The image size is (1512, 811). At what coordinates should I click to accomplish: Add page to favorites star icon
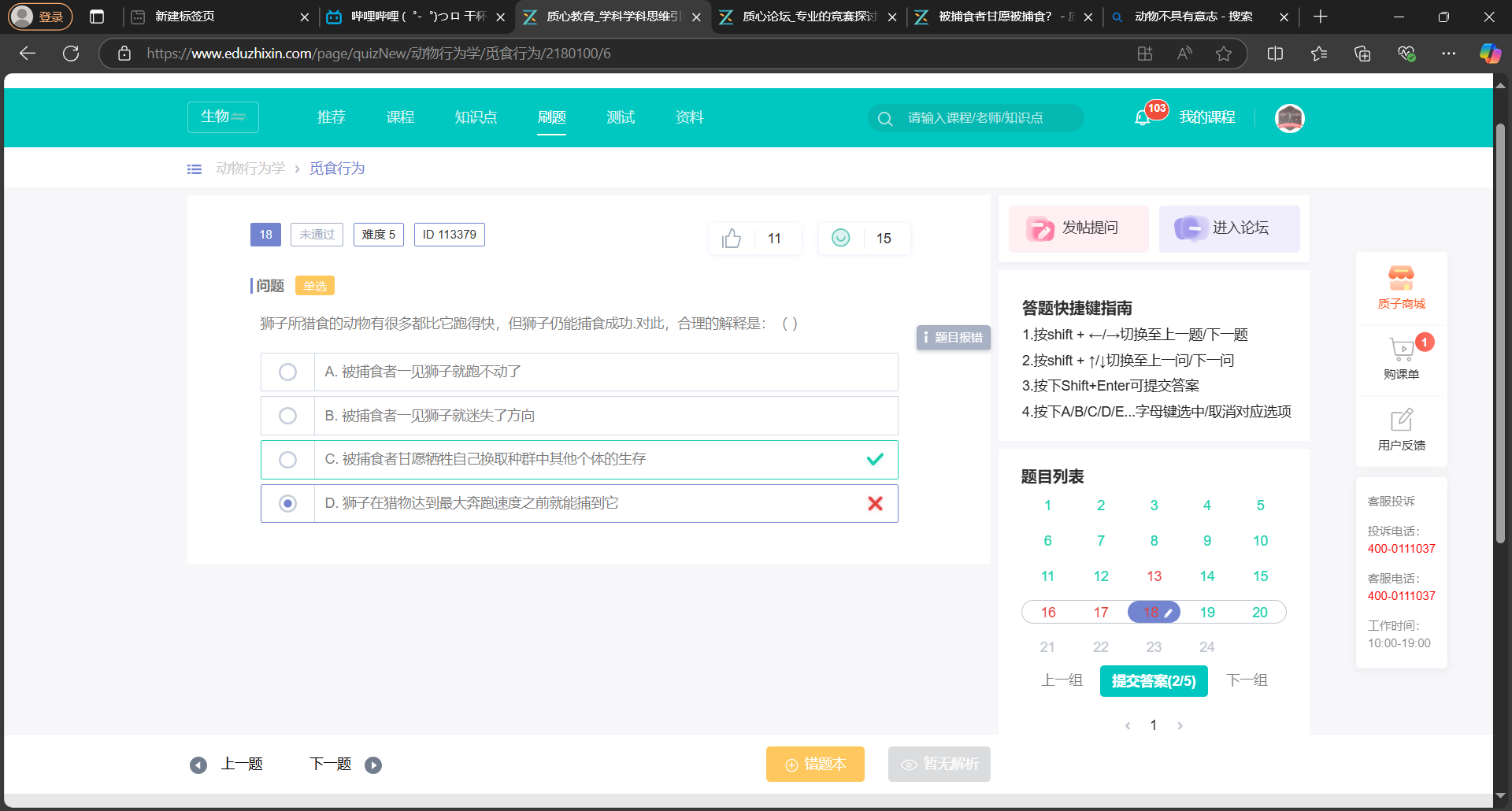coord(1224,54)
